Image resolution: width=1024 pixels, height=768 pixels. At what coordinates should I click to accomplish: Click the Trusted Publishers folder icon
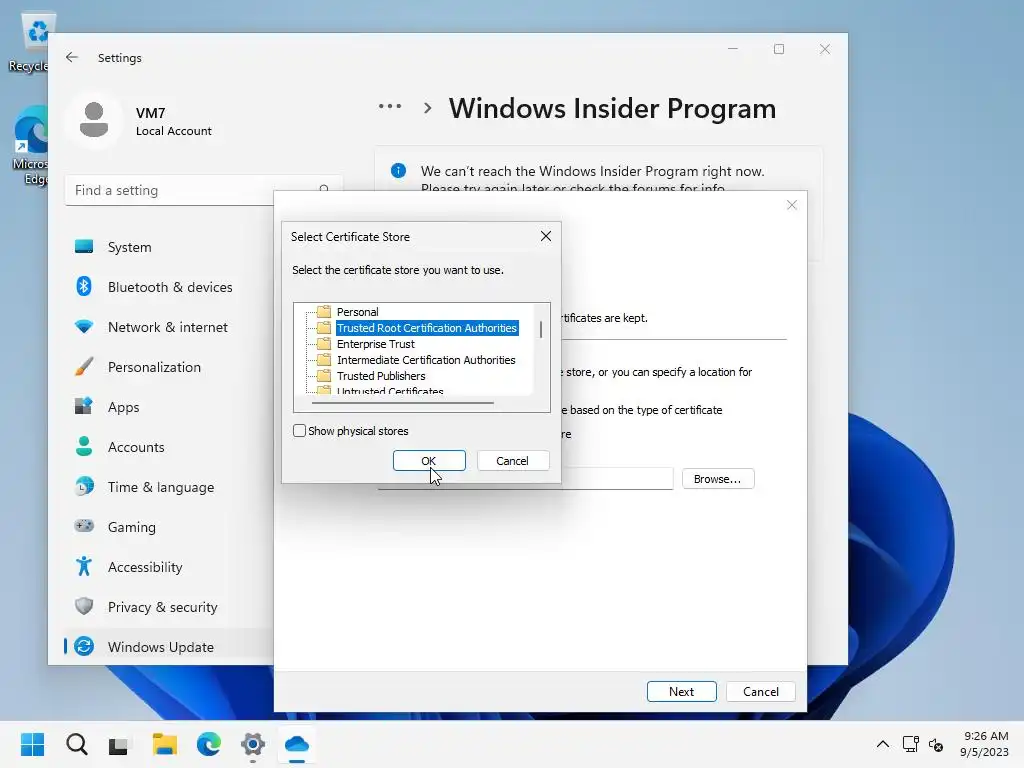324,376
